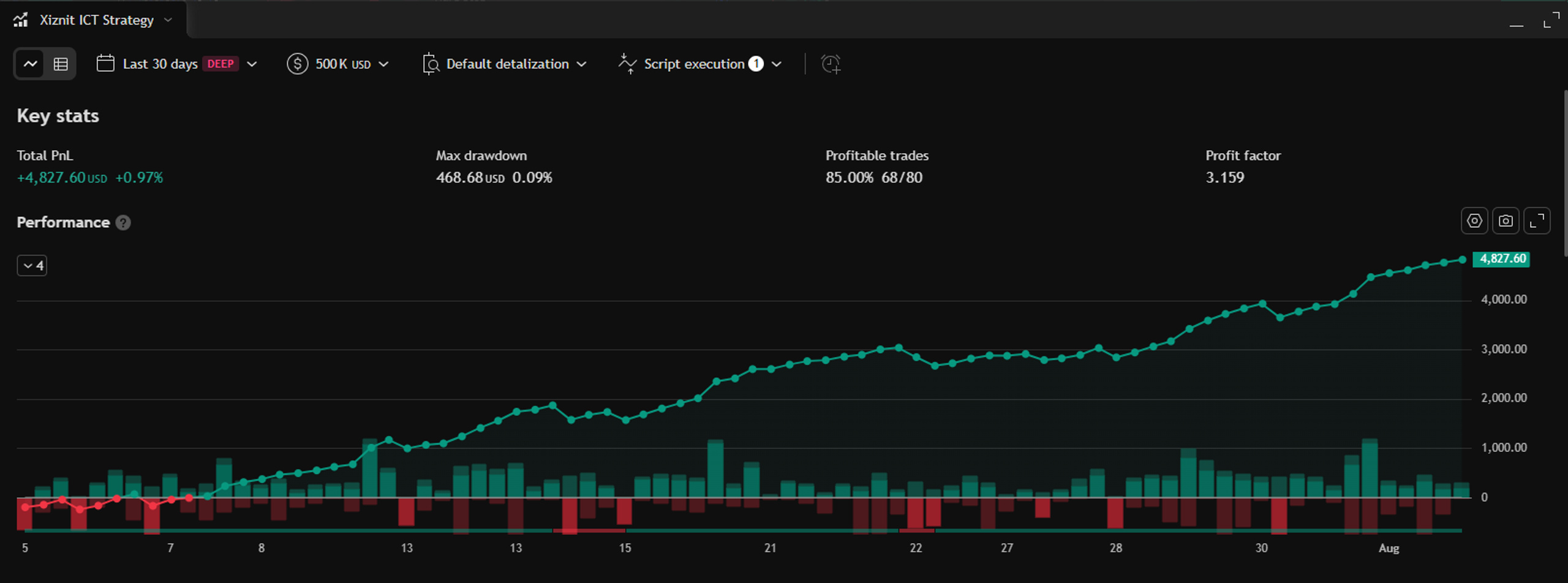Click the Script execution chart icon

click(627, 64)
